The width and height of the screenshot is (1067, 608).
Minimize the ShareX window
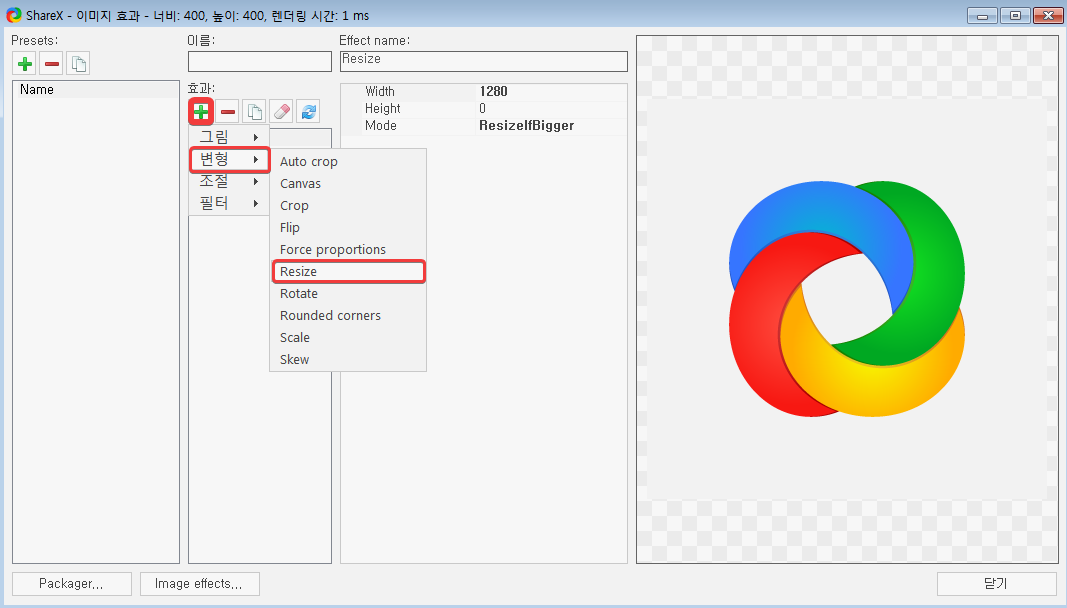pos(982,16)
